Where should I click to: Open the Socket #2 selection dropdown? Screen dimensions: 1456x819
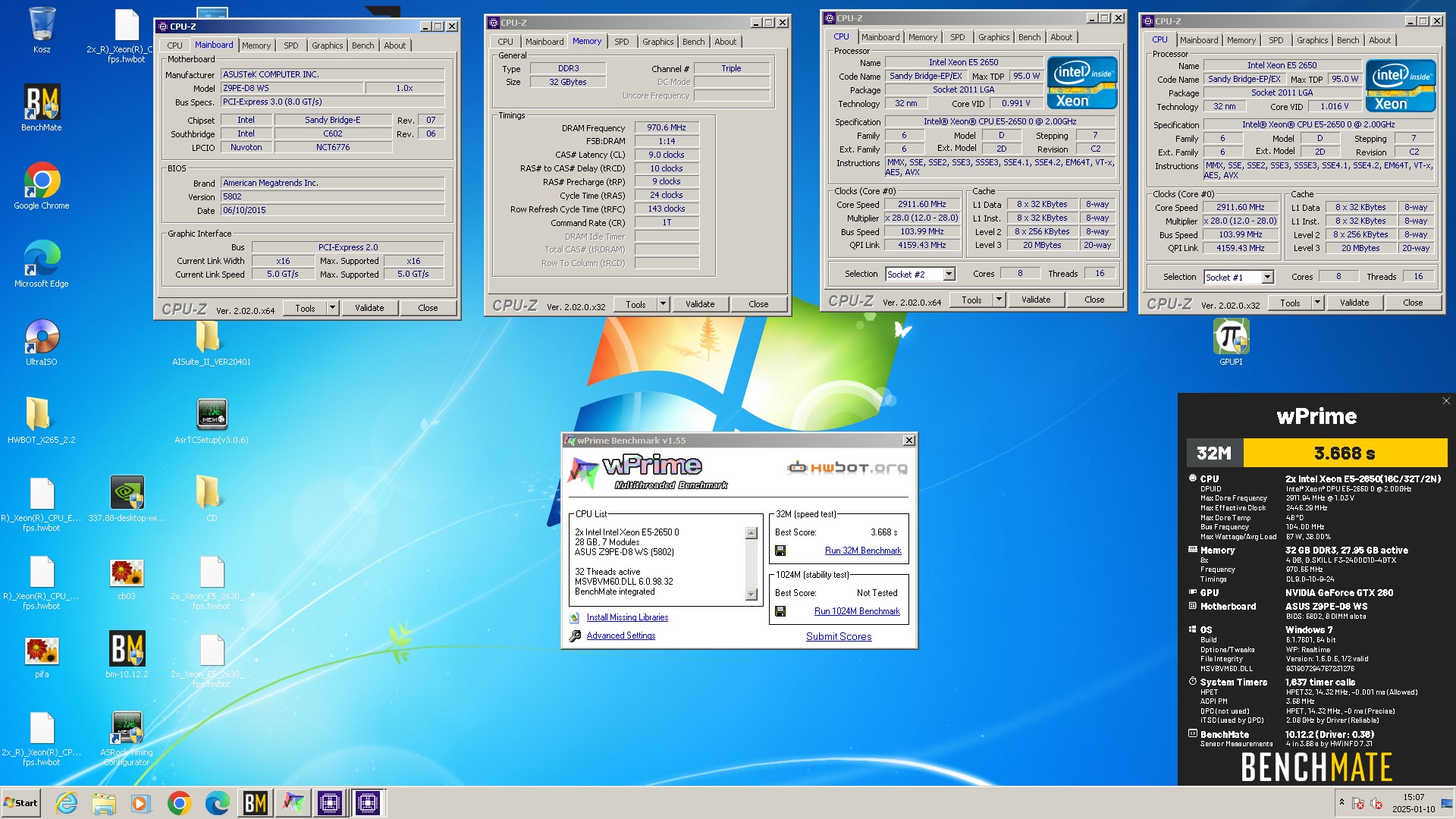pos(949,274)
